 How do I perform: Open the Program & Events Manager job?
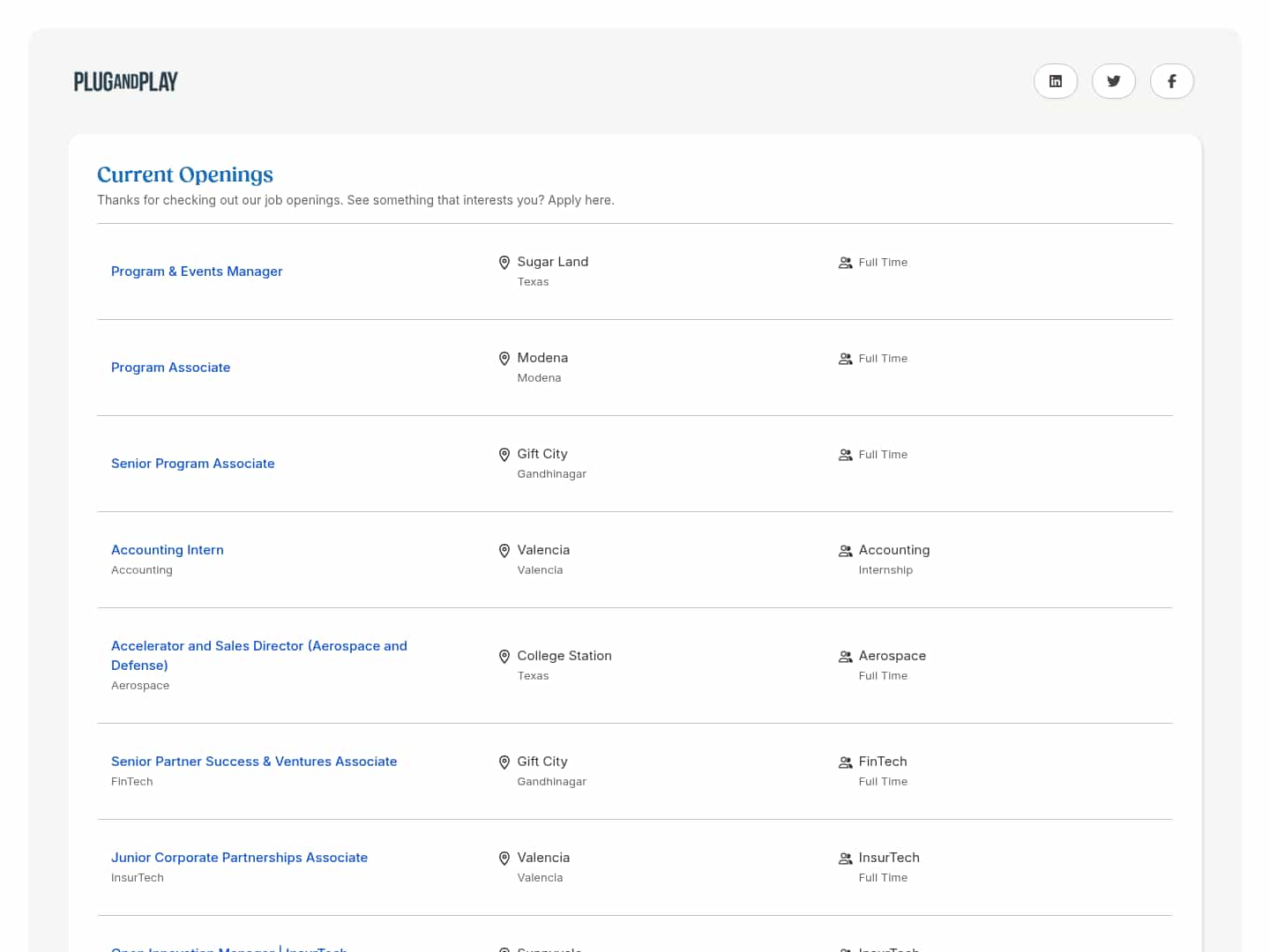click(x=197, y=271)
